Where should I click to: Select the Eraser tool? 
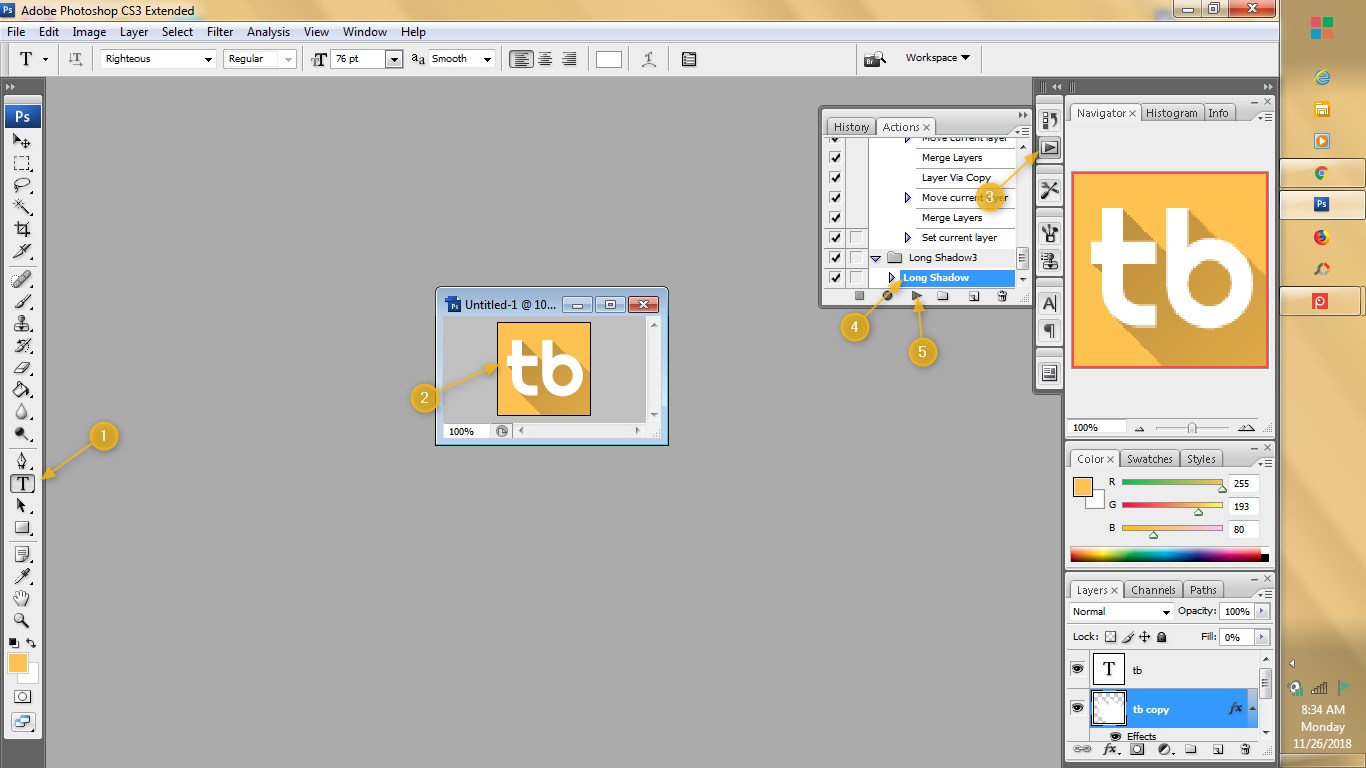click(22, 367)
